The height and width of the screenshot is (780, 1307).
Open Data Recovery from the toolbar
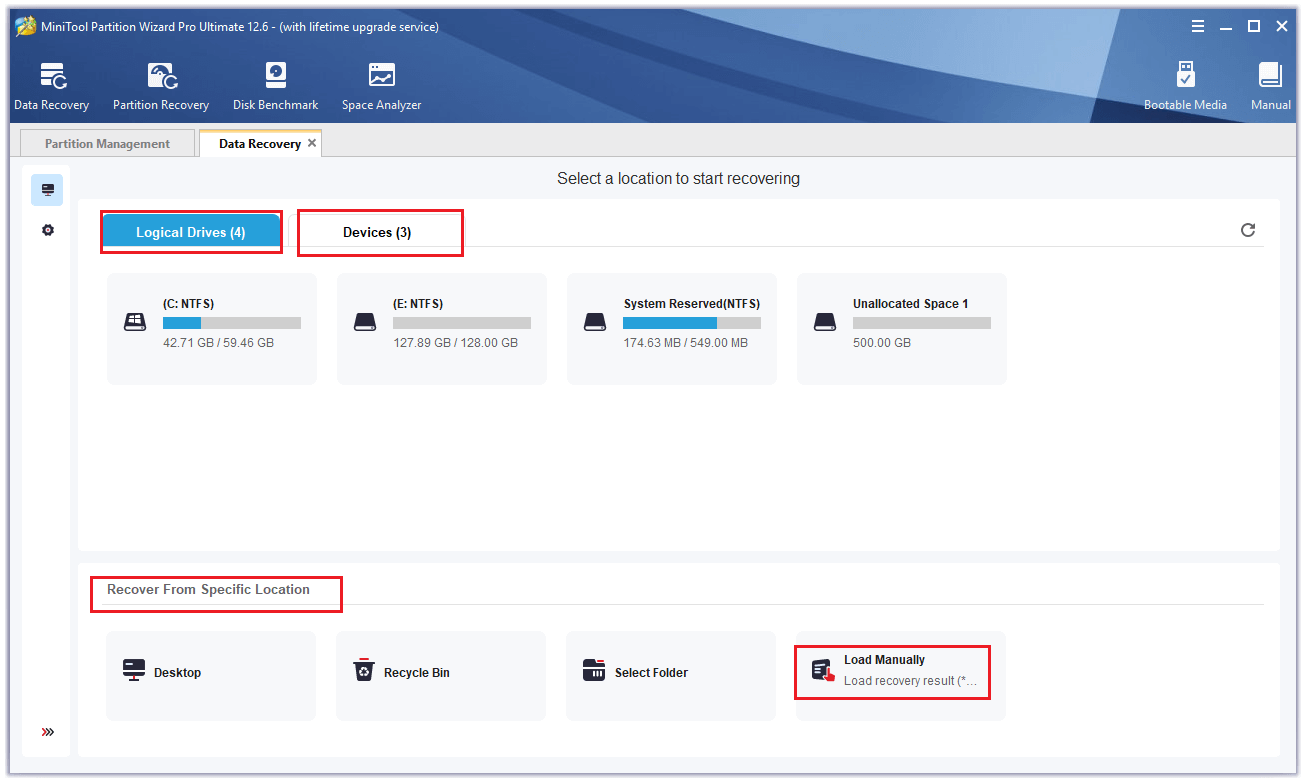point(52,86)
